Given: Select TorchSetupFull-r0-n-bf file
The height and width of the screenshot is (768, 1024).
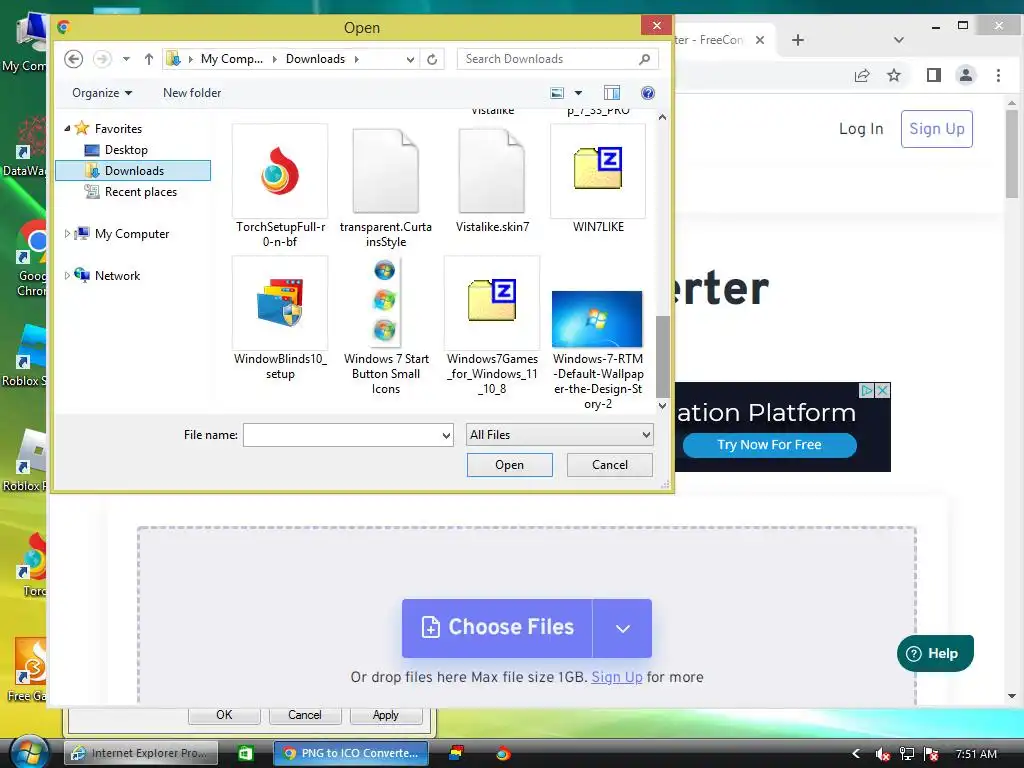Looking at the screenshot, I should (x=280, y=186).
